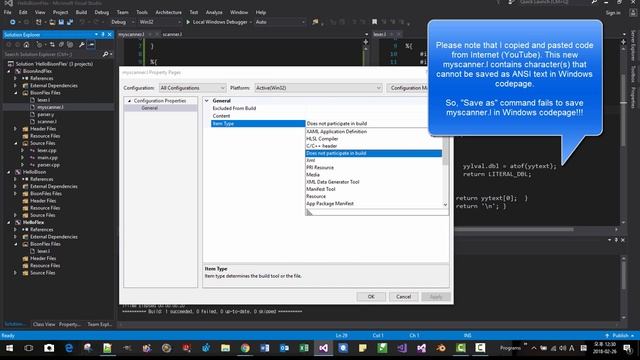Select XAML Application Definition item type
640x360 pixels.
pyautogui.click(x=374, y=131)
